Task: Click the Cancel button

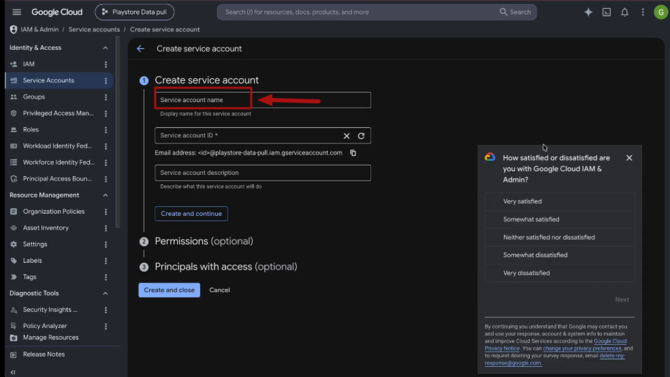Action: pos(220,290)
